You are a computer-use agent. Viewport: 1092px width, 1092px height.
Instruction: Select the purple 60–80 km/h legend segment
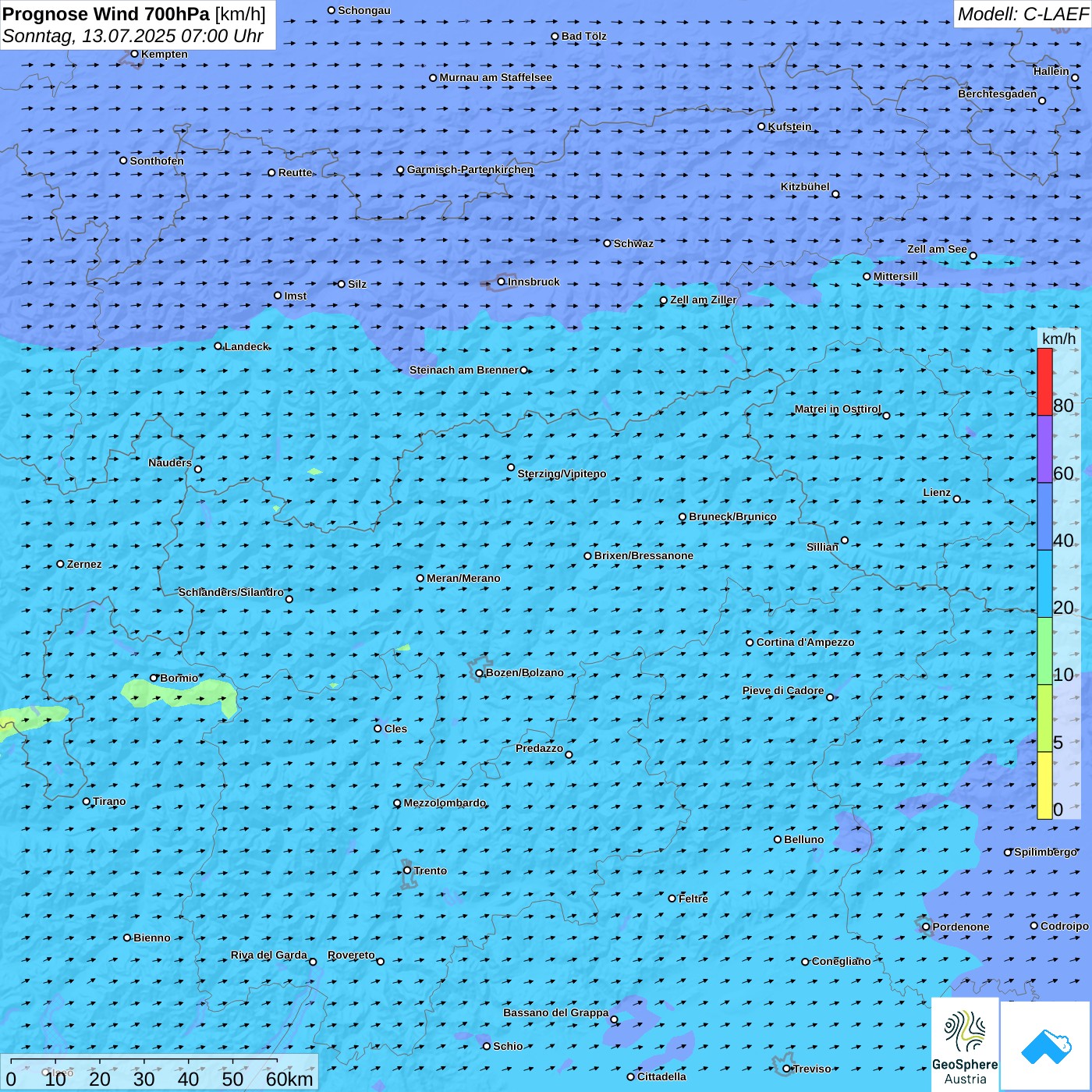coord(1044,449)
